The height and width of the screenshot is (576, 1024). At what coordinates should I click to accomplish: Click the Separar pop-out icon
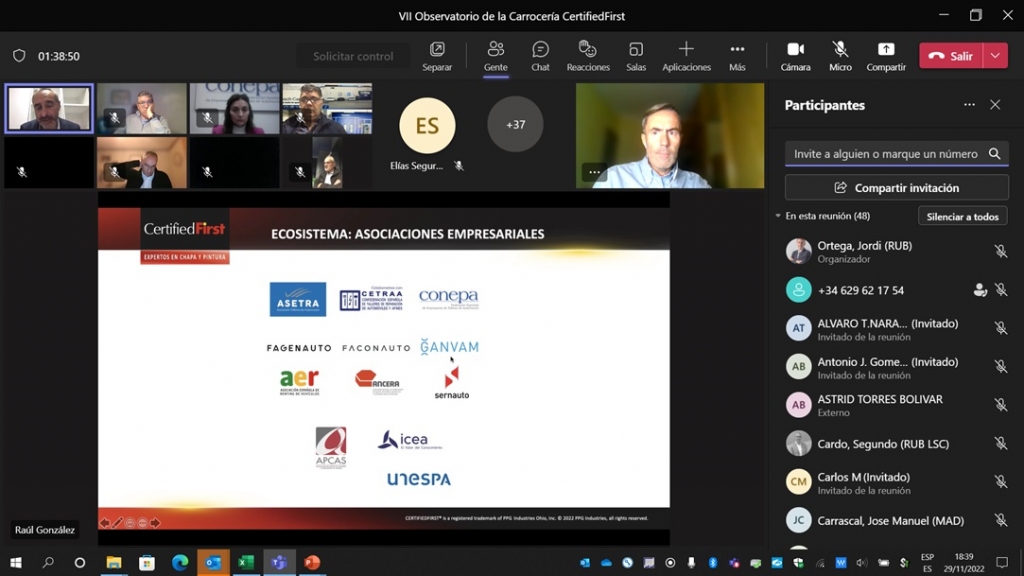pyautogui.click(x=437, y=56)
